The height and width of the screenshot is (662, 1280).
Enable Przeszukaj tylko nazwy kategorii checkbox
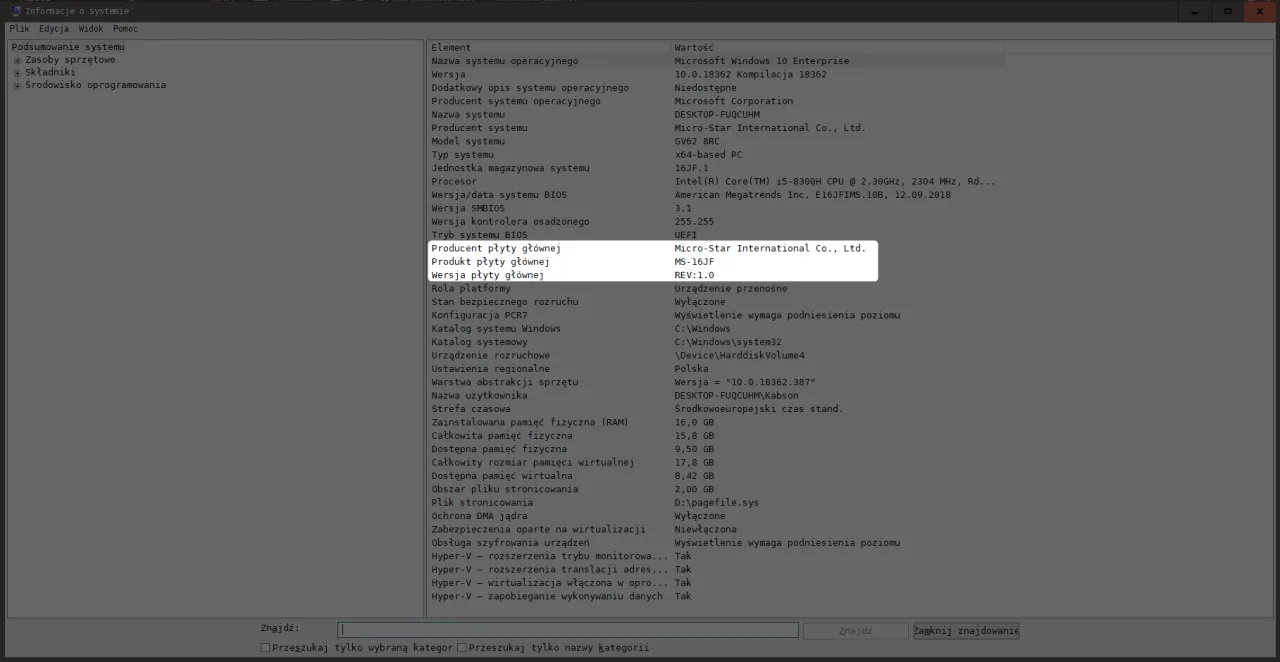[x=461, y=647]
